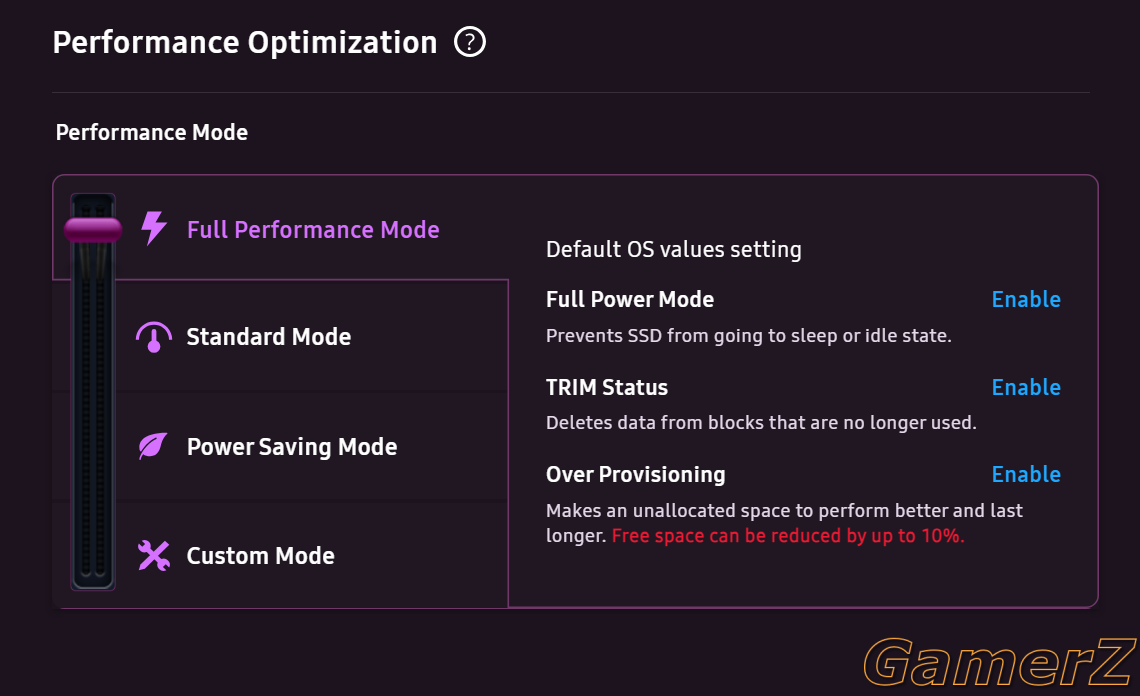Open the Performance Optimization help question mark icon
Viewport: 1140px width, 696px height.
click(470, 41)
